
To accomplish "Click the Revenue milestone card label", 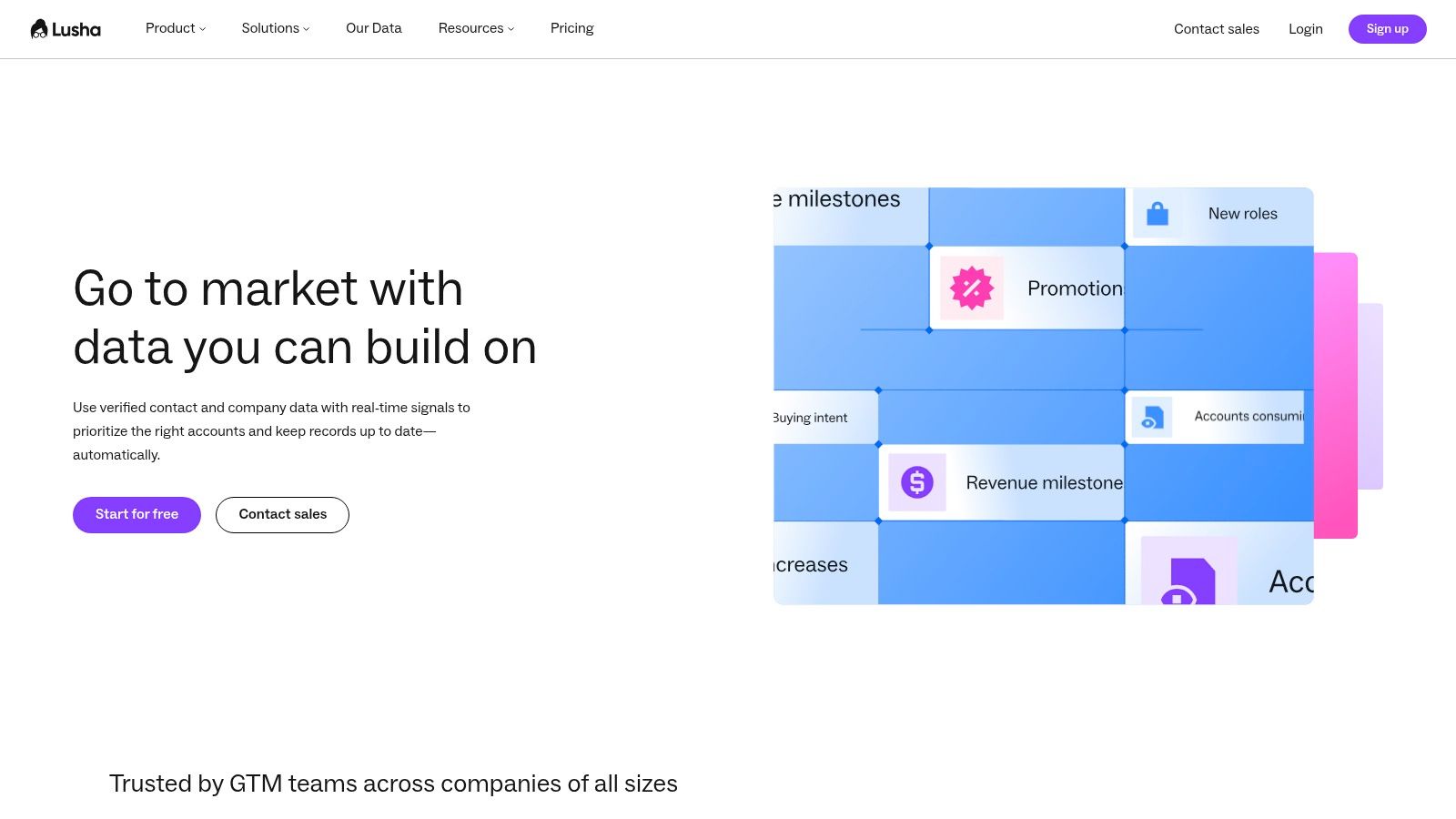I will coord(1044,483).
